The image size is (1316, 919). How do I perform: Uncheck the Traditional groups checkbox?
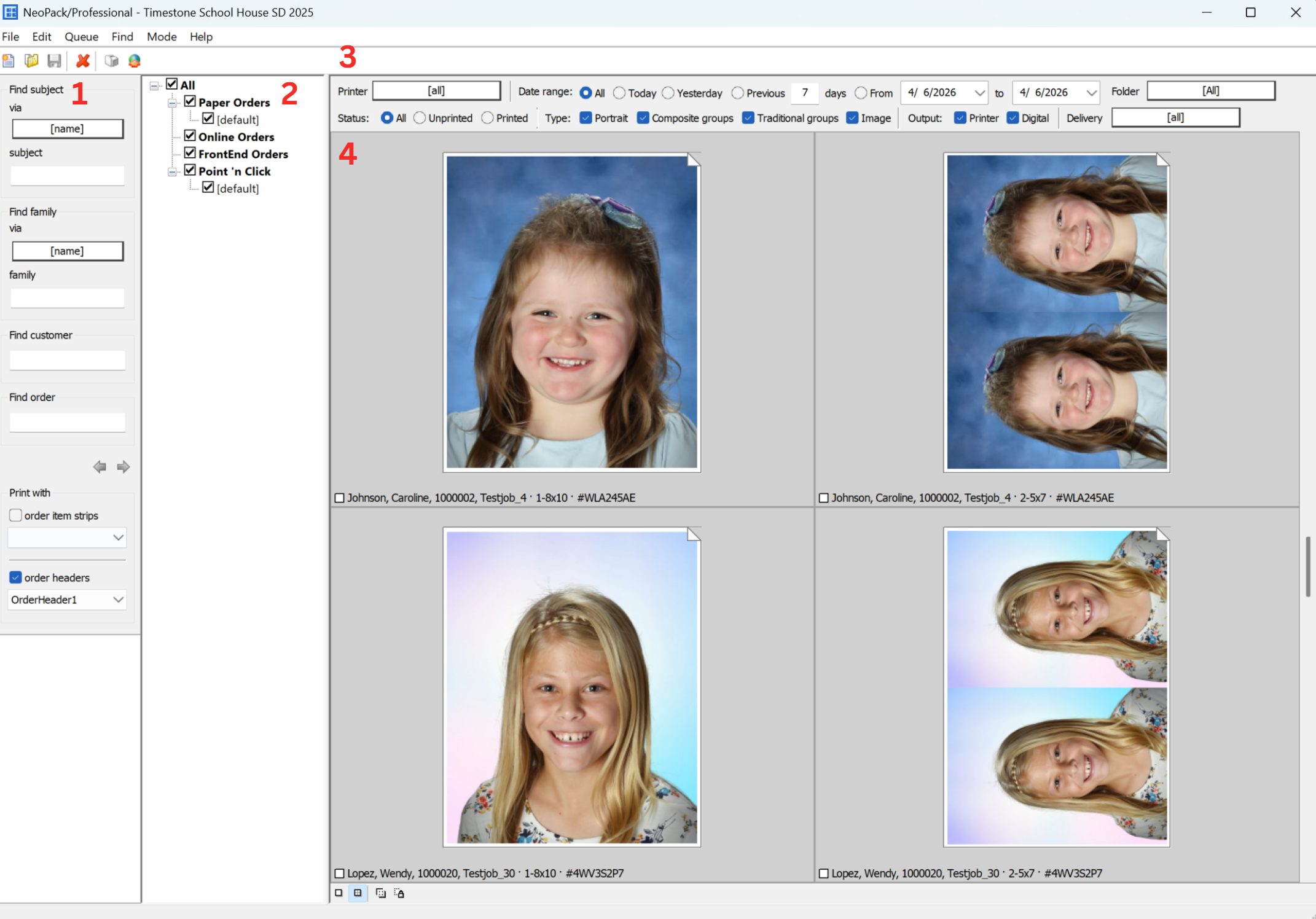pos(748,118)
